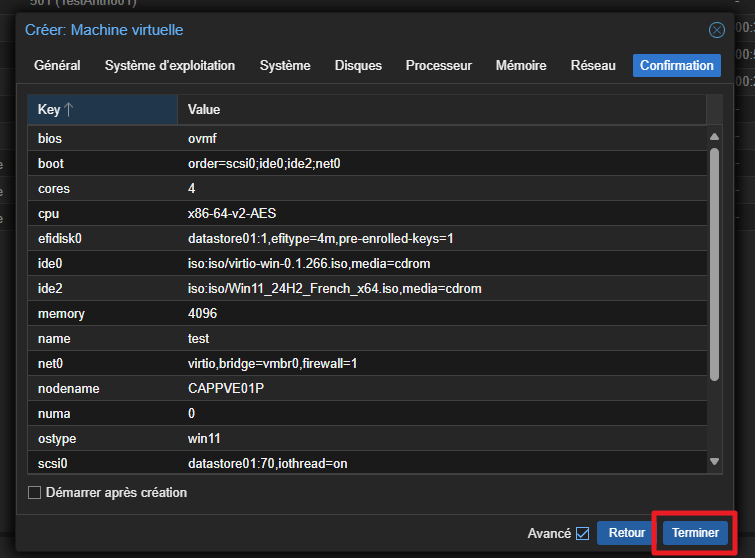Select the numa row key
755x558 pixels.
point(54,414)
